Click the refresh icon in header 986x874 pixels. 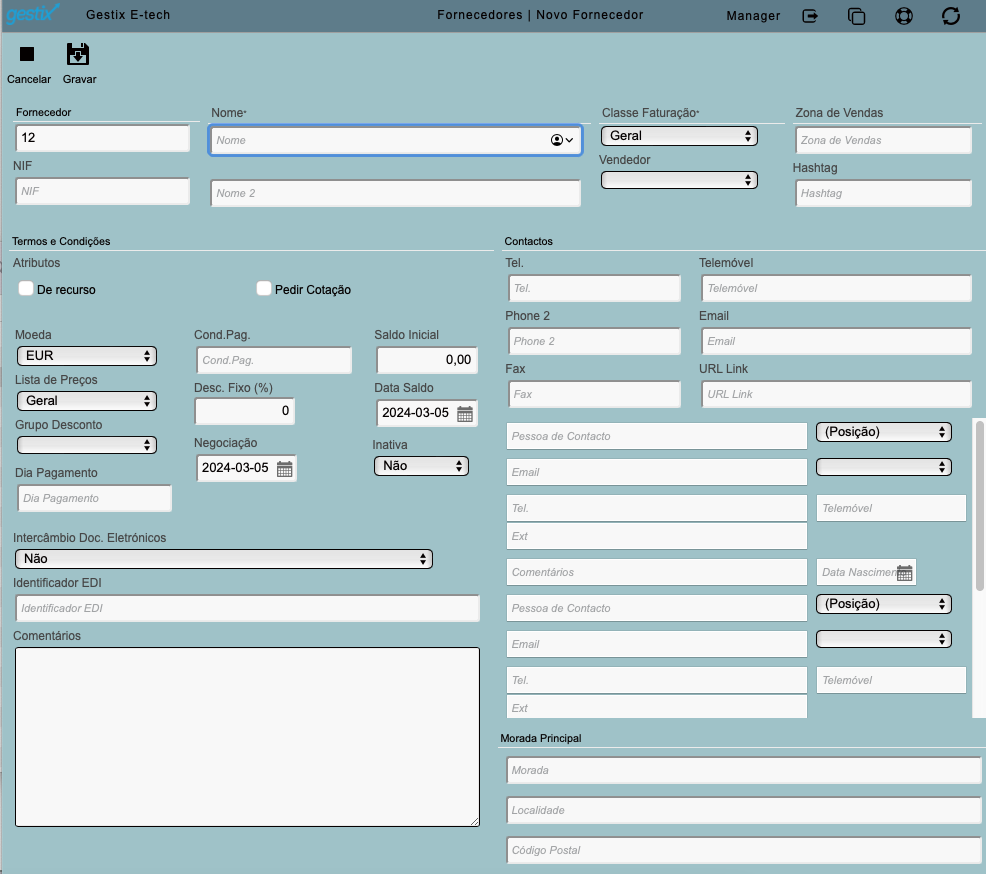click(x=951, y=16)
